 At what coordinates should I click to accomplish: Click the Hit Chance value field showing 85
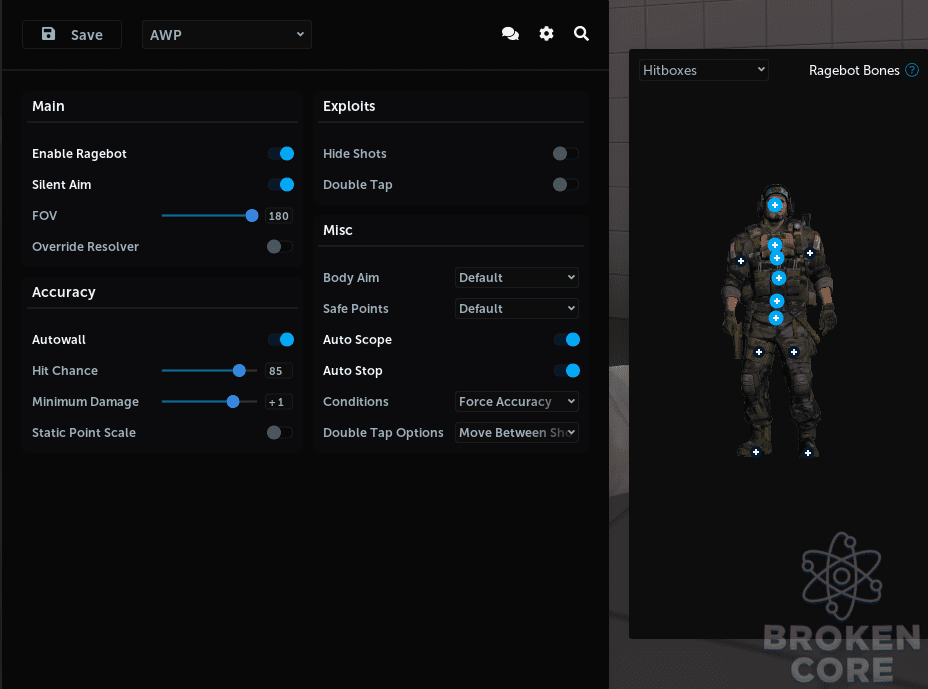click(x=279, y=371)
